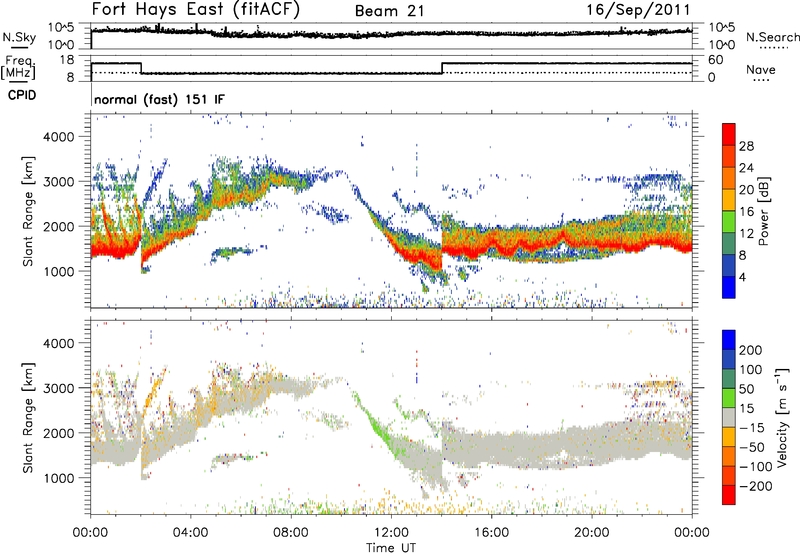This screenshot has height=554, width=800.
Task: Click the green velocity streak near 11:30
Action: tap(377, 426)
